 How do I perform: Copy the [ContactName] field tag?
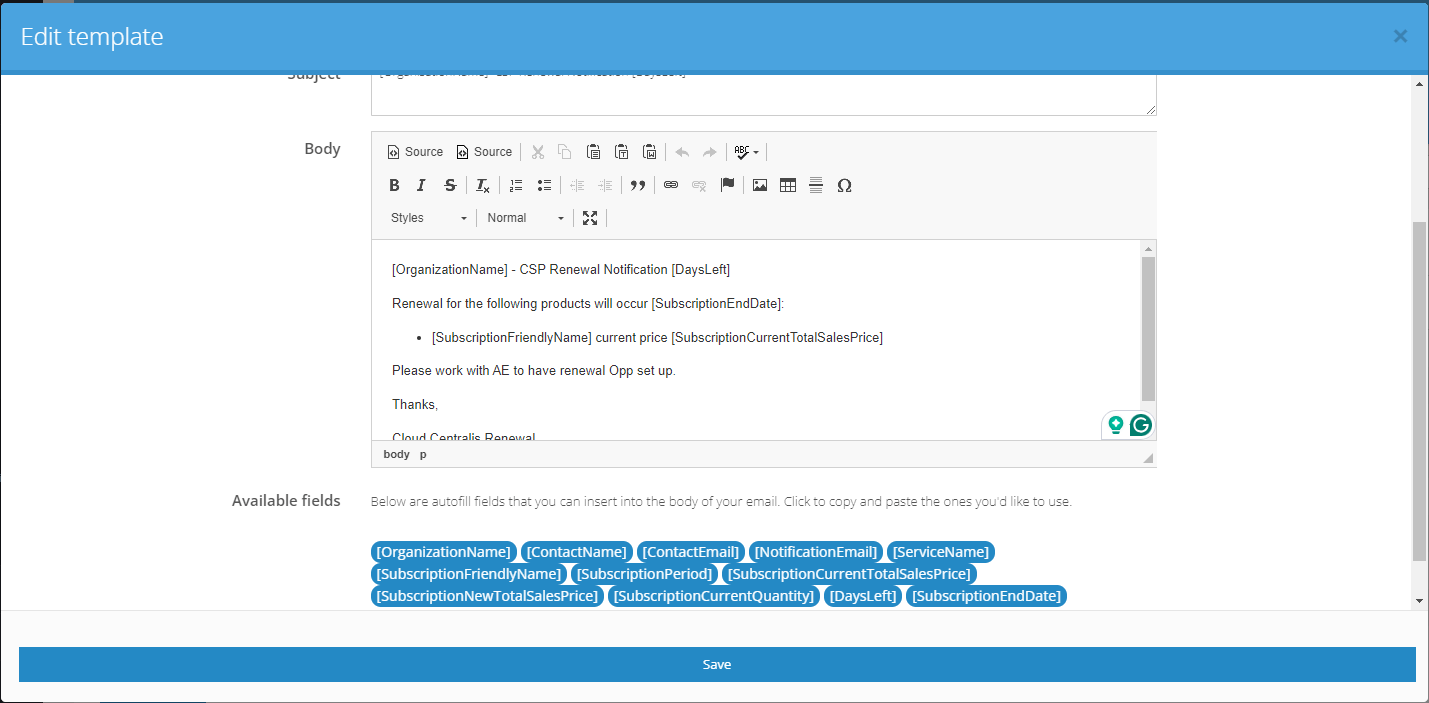[x=577, y=552]
